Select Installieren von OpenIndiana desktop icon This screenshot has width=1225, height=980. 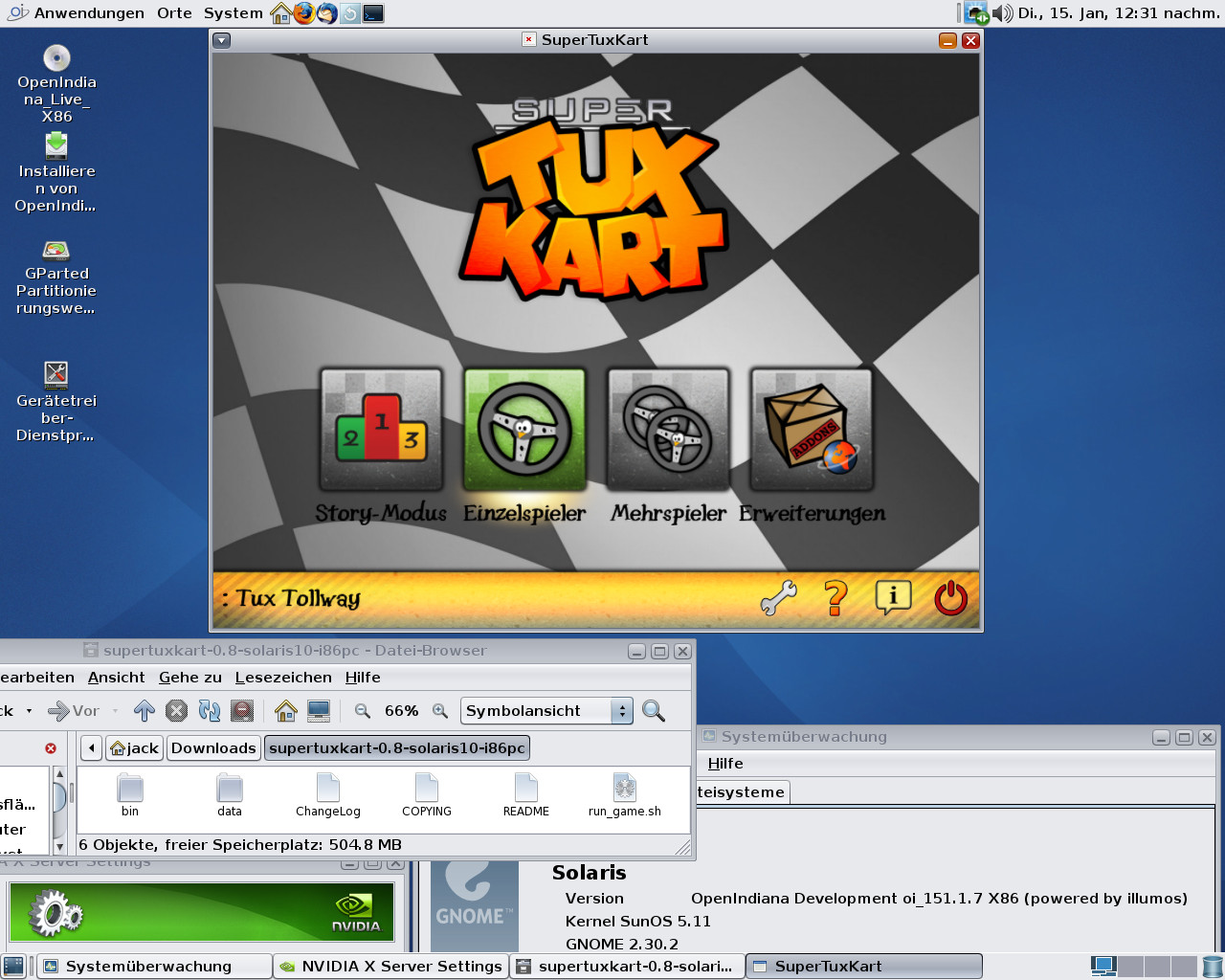tap(56, 172)
